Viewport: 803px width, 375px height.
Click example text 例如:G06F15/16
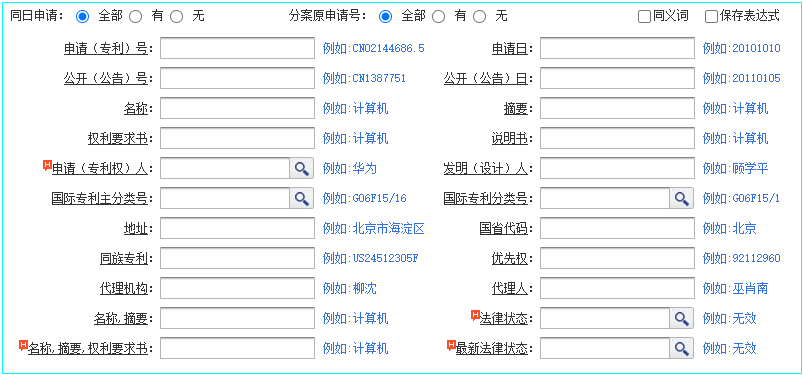coord(365,199)
